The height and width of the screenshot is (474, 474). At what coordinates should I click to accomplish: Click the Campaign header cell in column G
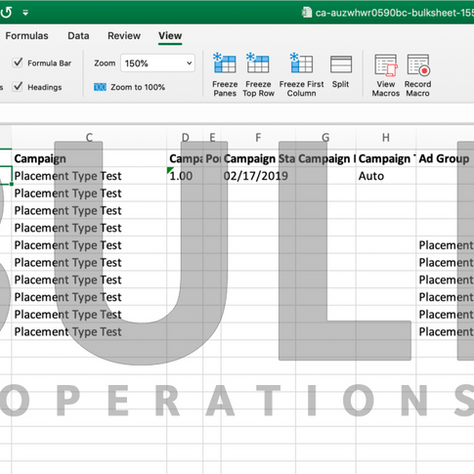pos(326,158)
